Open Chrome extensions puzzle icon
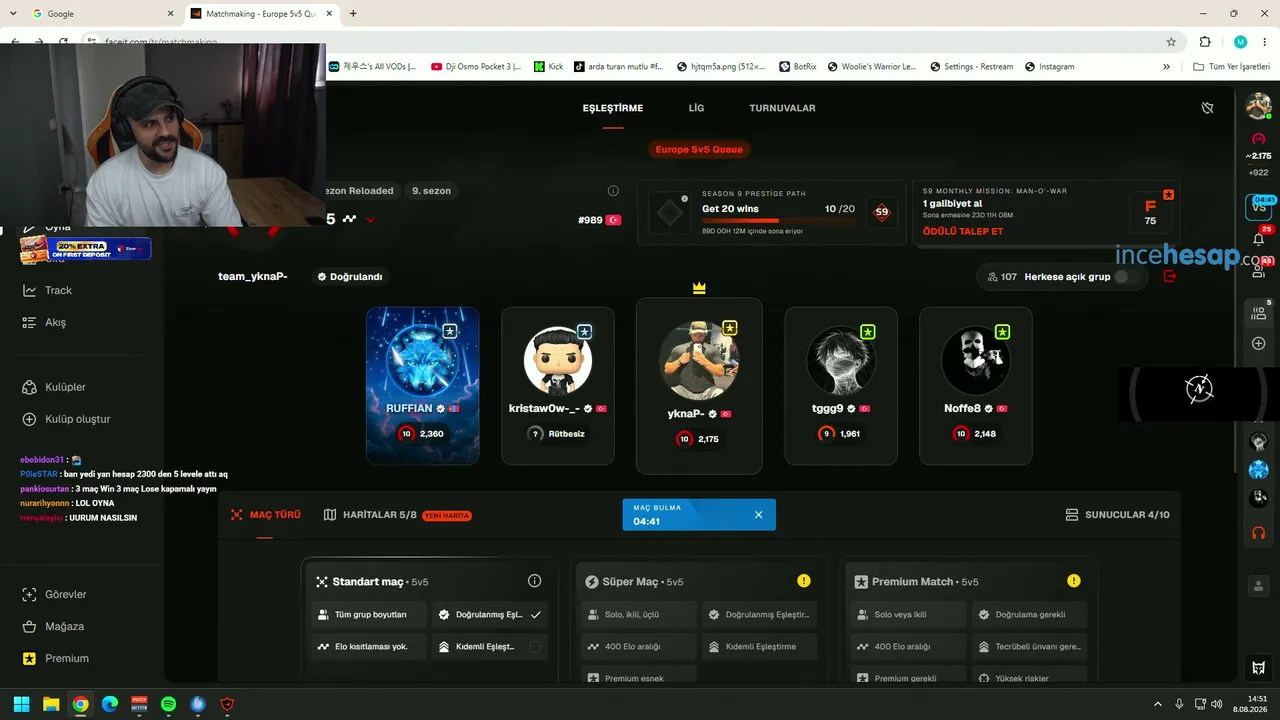Image resolution: width=1280 pixels, height=720 pixels. coord(1205,42)
